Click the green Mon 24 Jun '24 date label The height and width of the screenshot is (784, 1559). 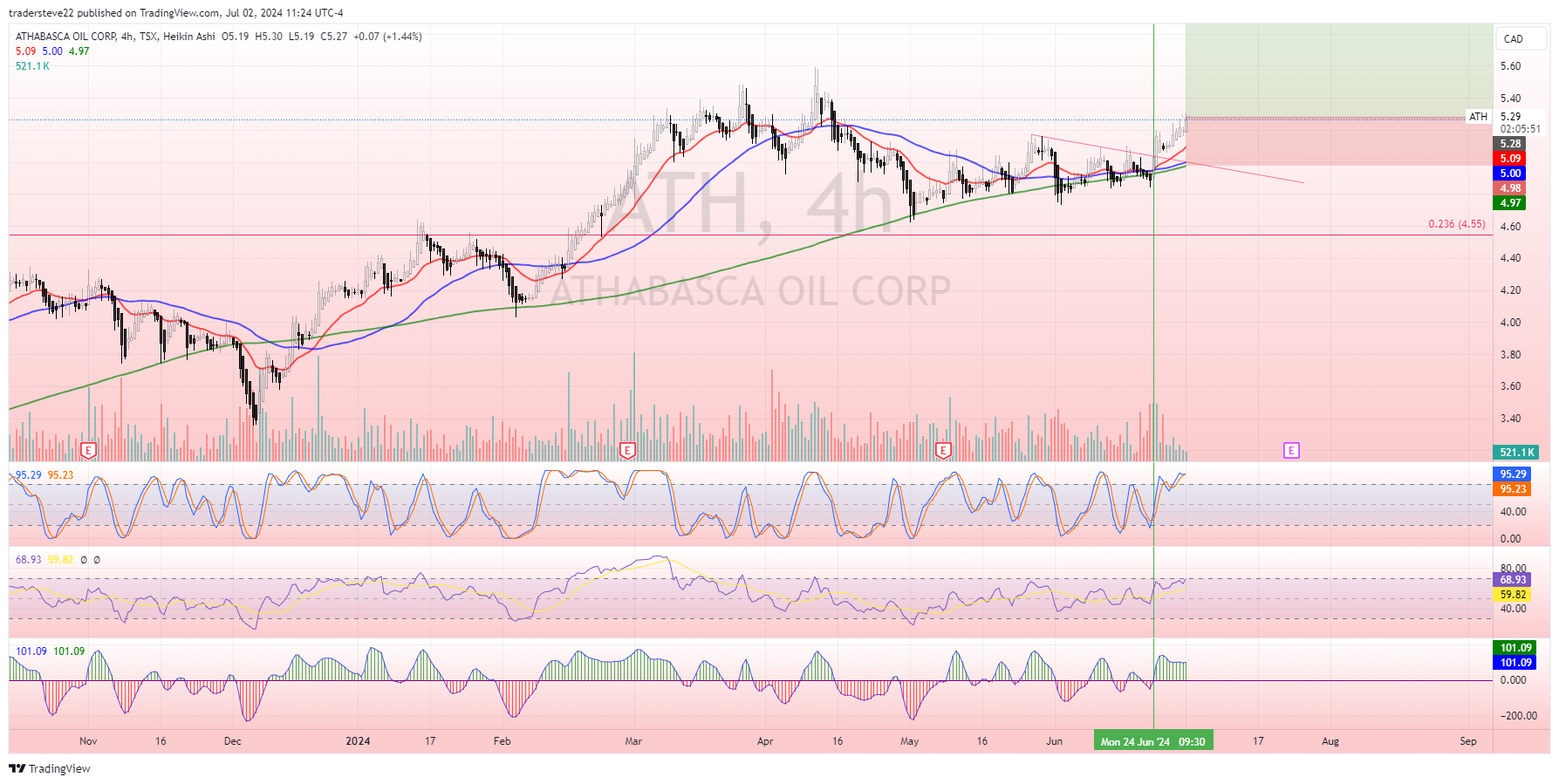[1153, 742]
